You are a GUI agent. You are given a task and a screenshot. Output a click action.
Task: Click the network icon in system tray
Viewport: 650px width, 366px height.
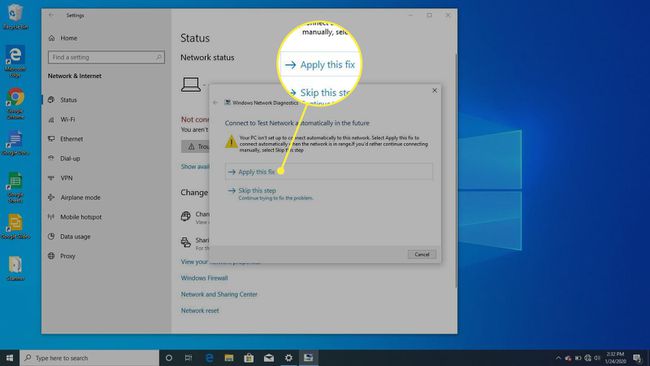[587, 358]
